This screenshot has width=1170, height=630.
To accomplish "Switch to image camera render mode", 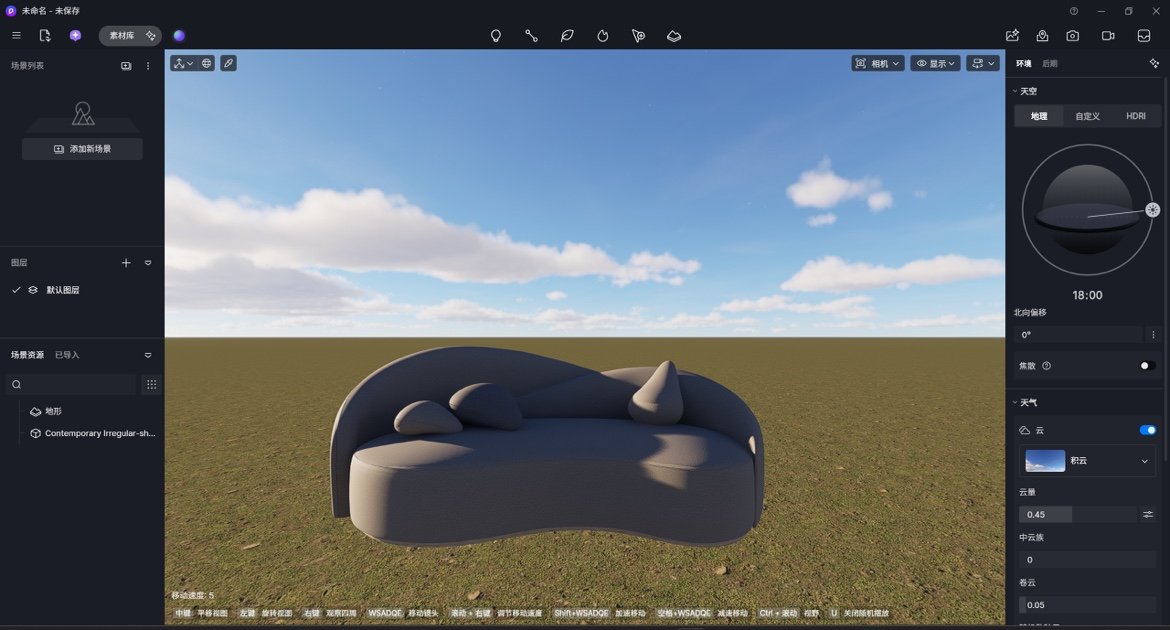I will 1072,36.
